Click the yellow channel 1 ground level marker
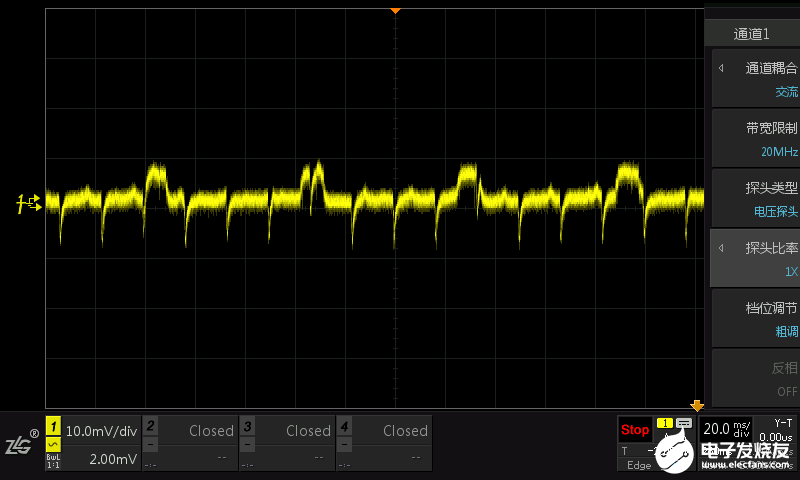The width and height of the screenshot is (800, 480). (x=29, y=204)
